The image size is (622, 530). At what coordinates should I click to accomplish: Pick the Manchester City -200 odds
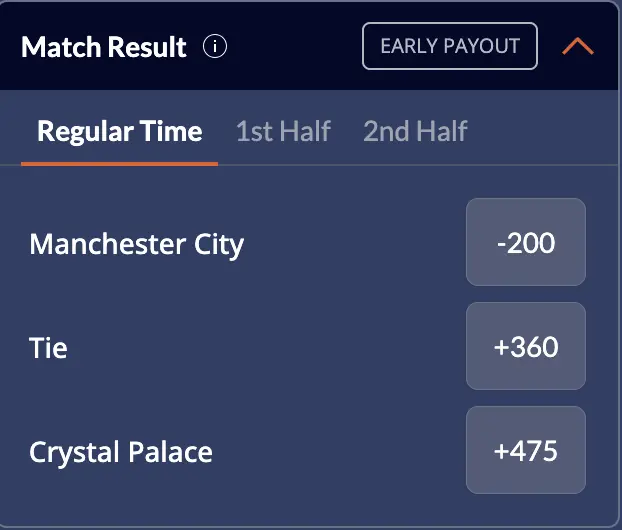pos(526,243)
